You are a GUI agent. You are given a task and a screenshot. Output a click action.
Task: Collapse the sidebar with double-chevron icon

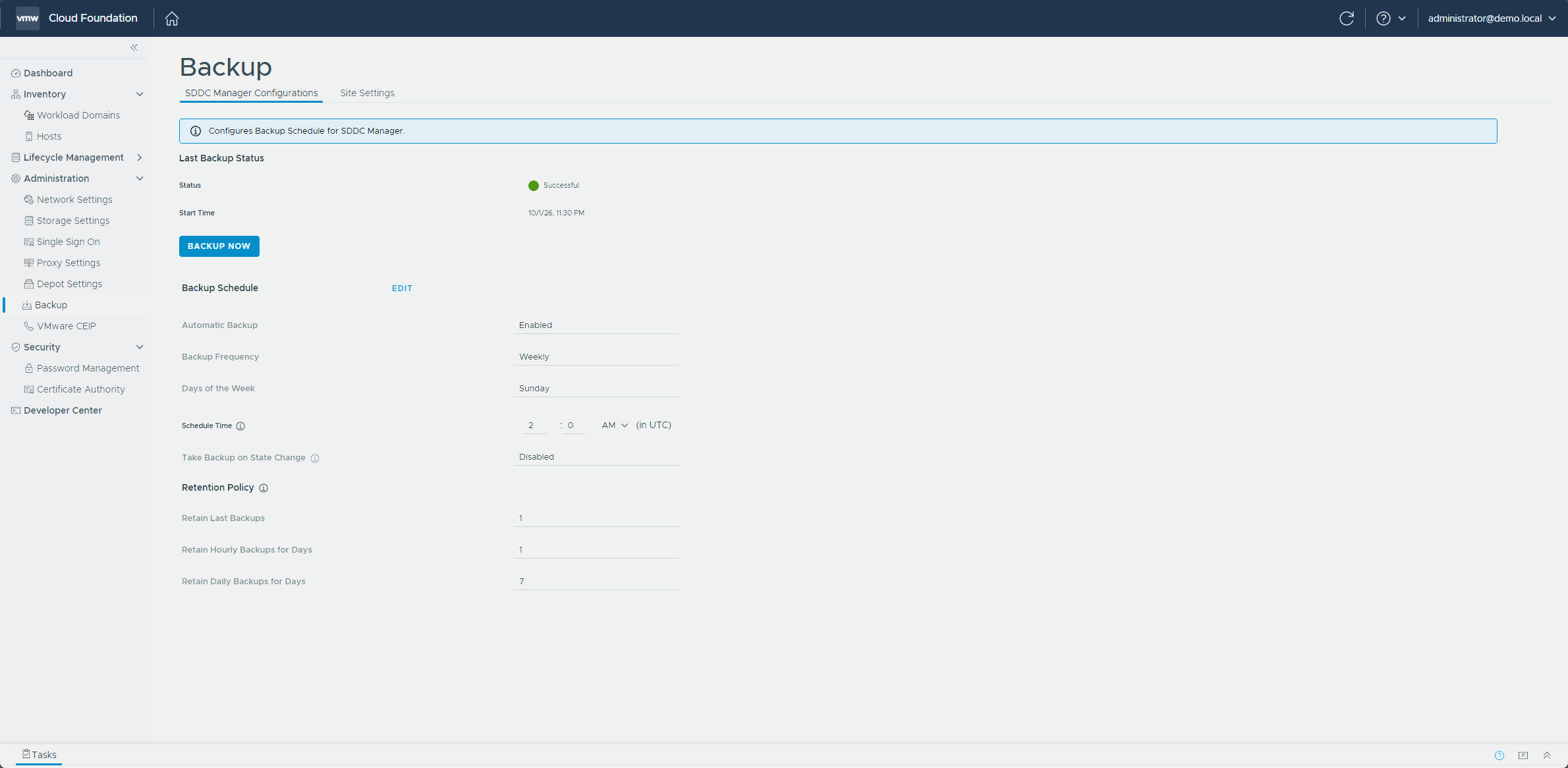(134, 47)
